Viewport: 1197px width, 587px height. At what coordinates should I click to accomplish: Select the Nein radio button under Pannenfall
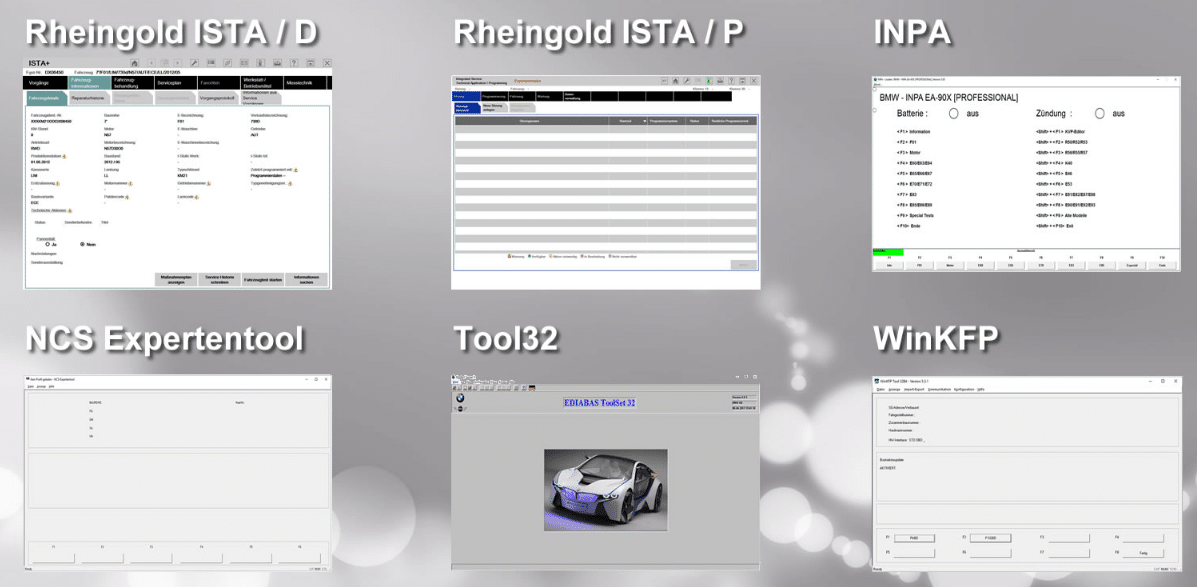pyautogui.click(x=83, y=244)
